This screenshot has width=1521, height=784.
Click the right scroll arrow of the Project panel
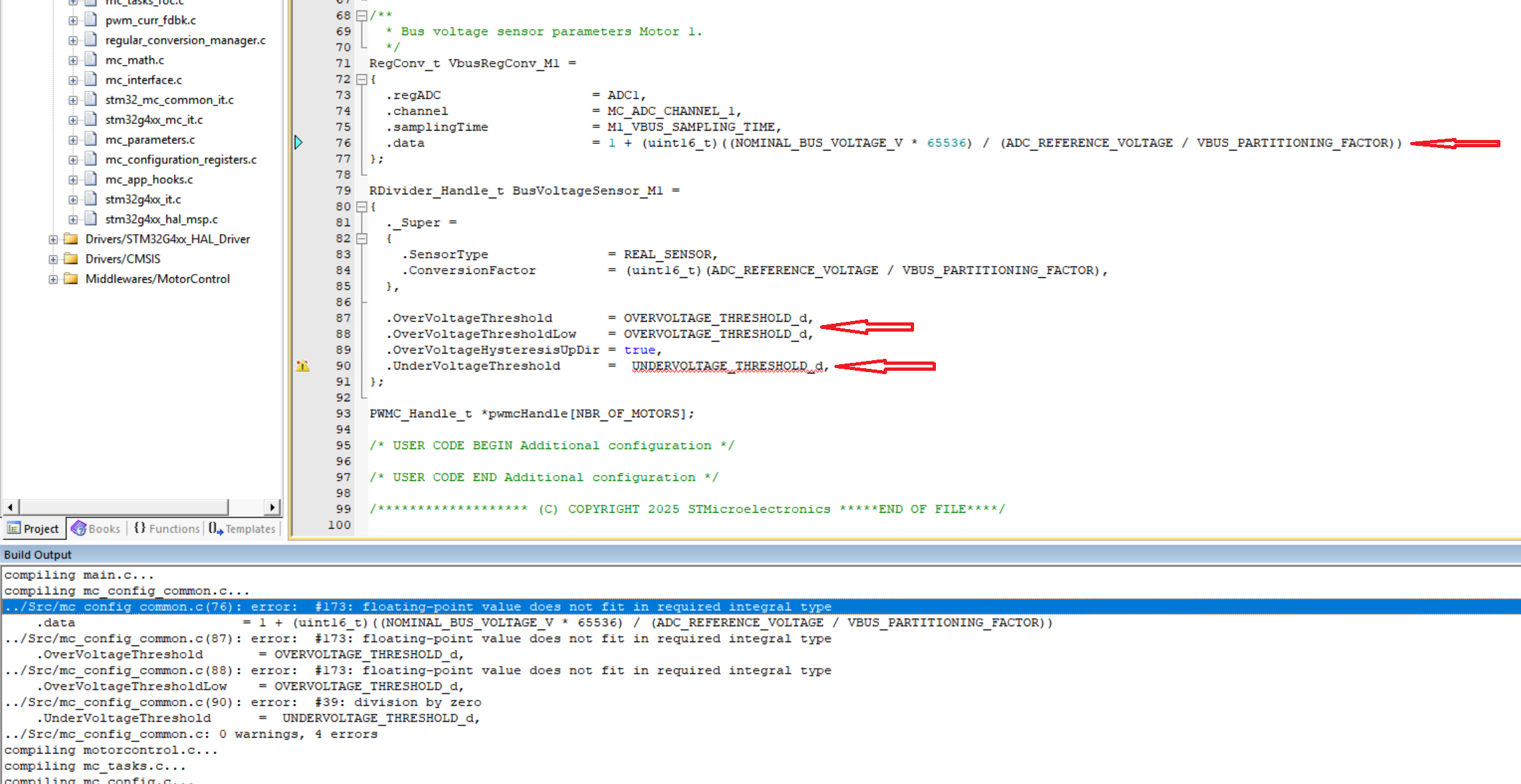(x=273, y=507)
